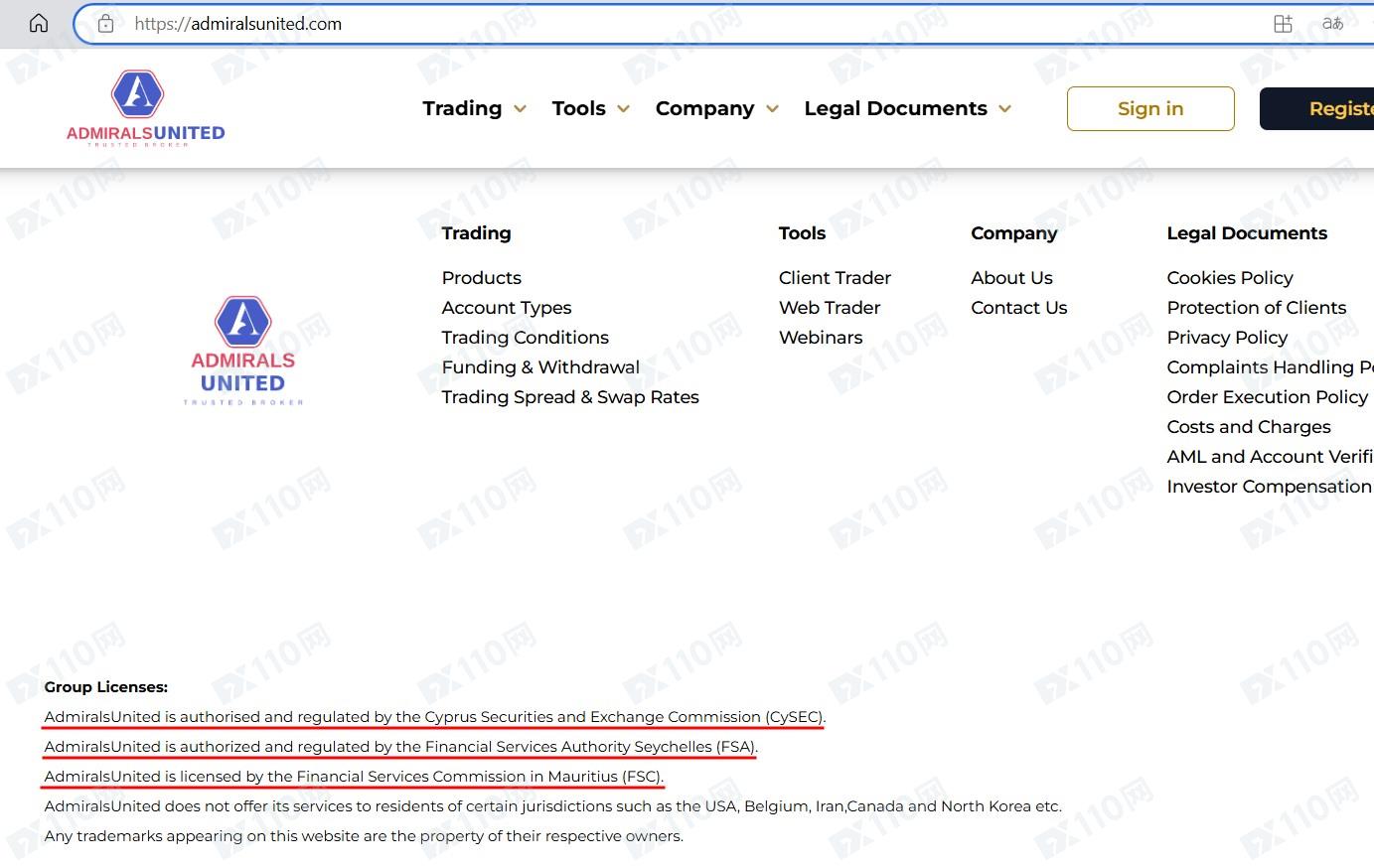Open the Account Types link
Screen dimensions: 1374x868
coord(507,308)
